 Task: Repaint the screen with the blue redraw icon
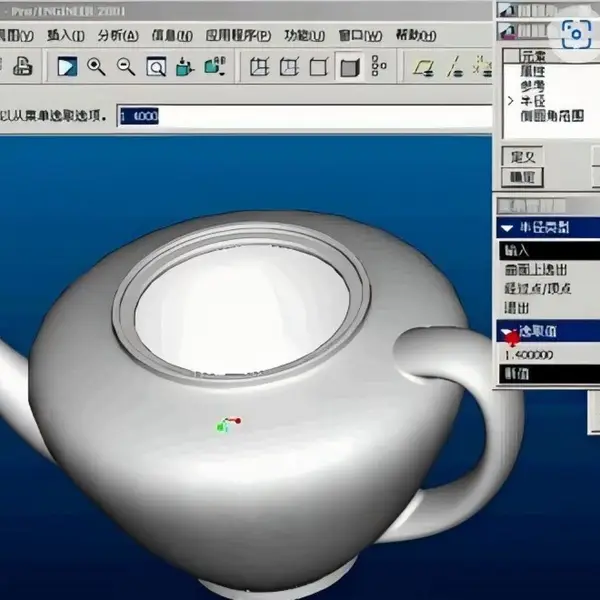click(x=67, y=67)
